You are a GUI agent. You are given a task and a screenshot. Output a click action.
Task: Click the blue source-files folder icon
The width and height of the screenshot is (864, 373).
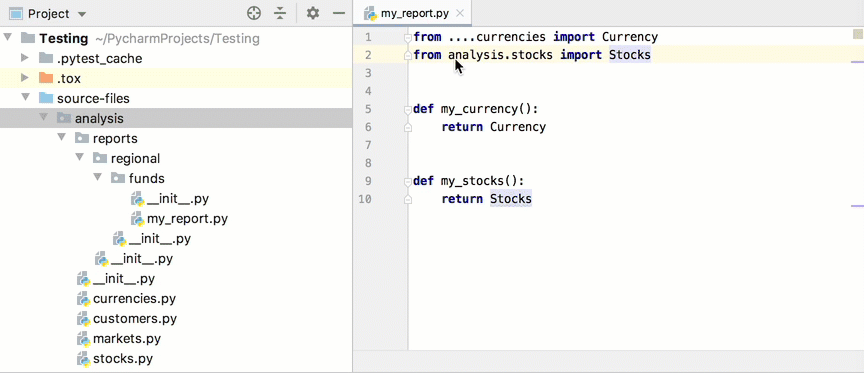click(46, 98)
